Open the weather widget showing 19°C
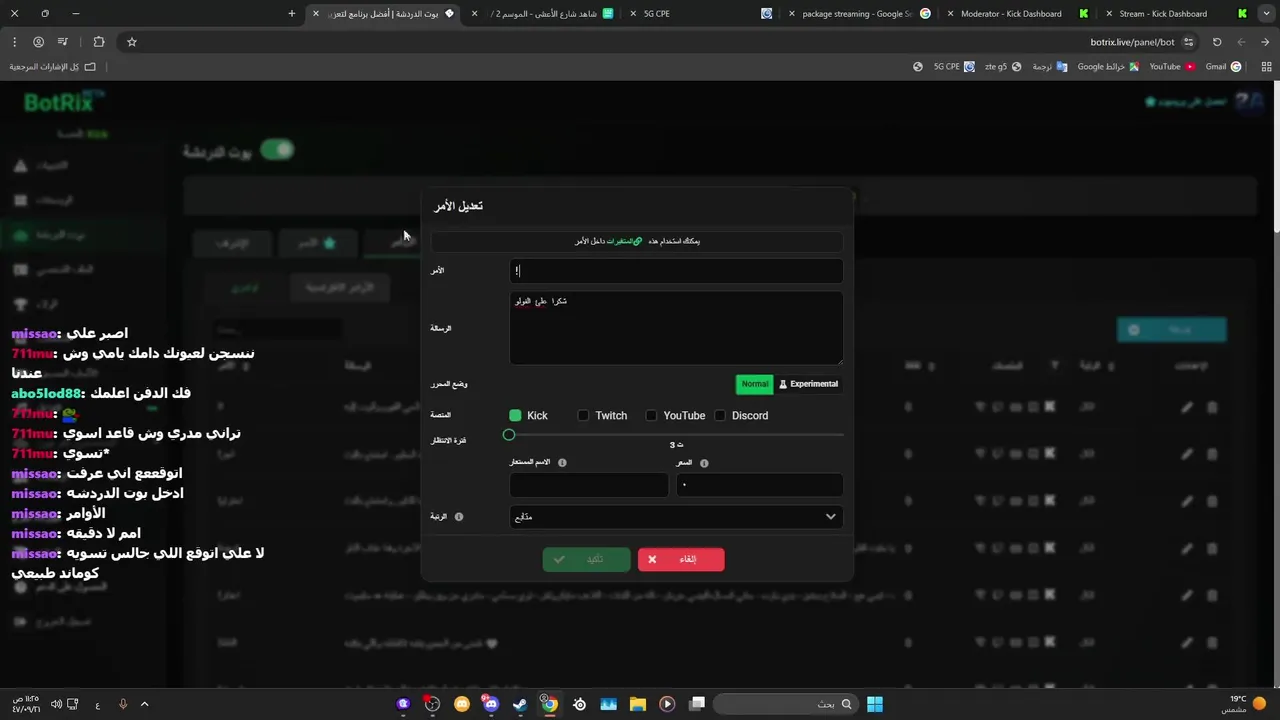 pos(1243,704)
